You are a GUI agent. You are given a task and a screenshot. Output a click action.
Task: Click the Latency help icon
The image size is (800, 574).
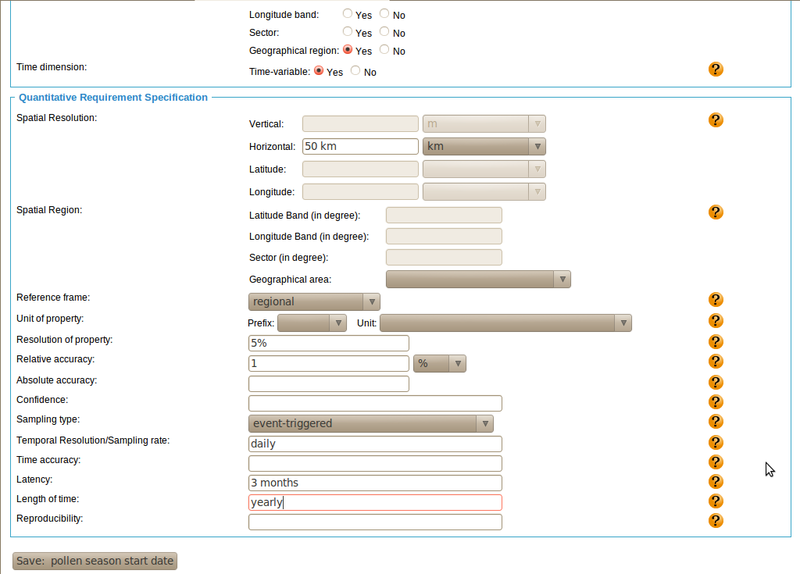715,482
